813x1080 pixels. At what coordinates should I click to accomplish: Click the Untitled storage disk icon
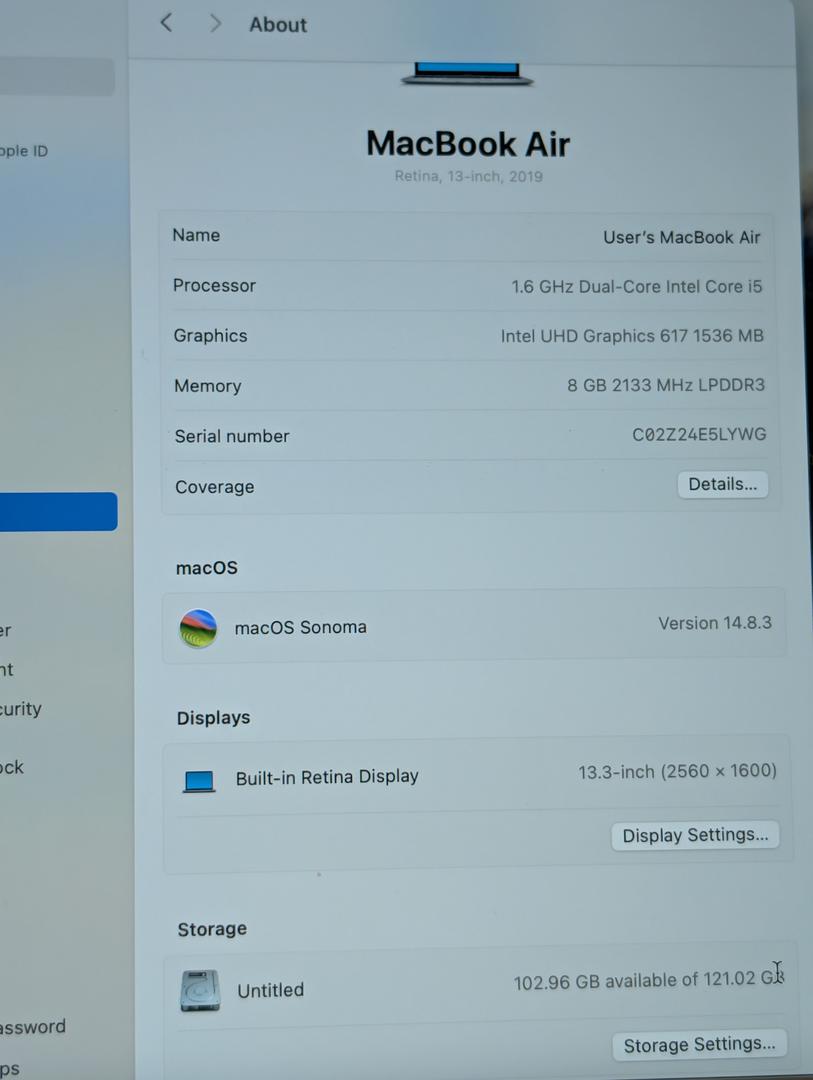[x=200, y=990]
